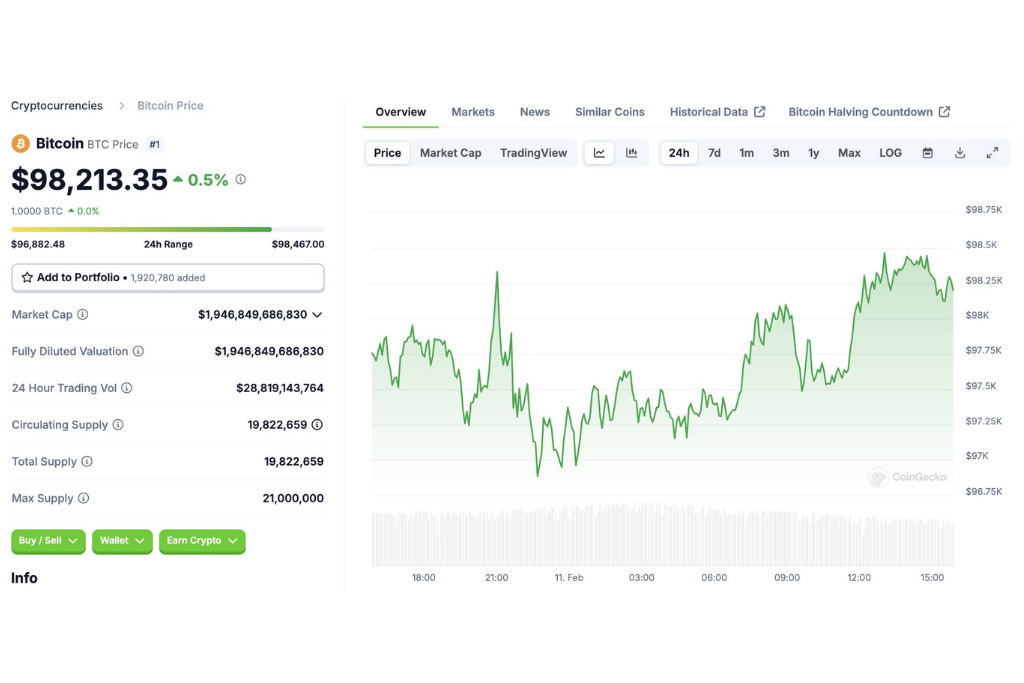Switch to the Markets tab
Viewport: 1024px width, 683px height.
(473, 112)
